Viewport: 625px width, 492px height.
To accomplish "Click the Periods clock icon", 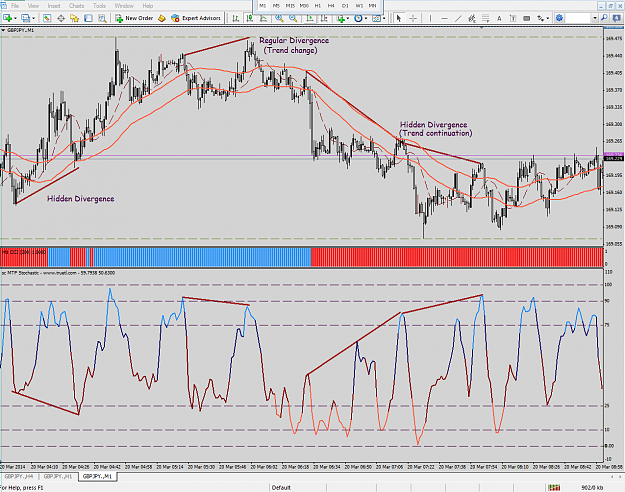I will pyautogui.click(x=358, y=18).
